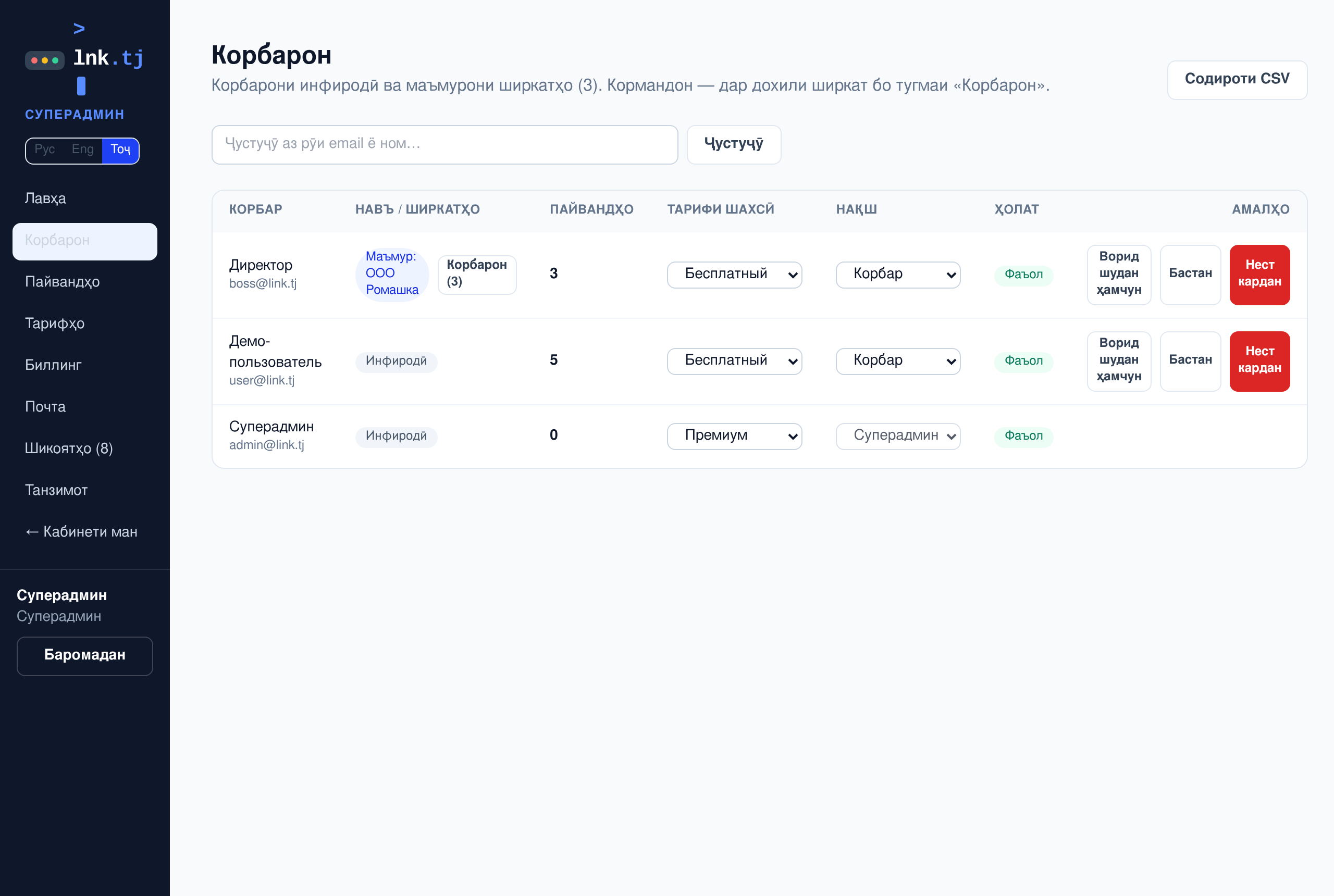Click the ҲОЛАТ column header
The width and height of the screenshot is (1334, 896).
coord(1016,210)
